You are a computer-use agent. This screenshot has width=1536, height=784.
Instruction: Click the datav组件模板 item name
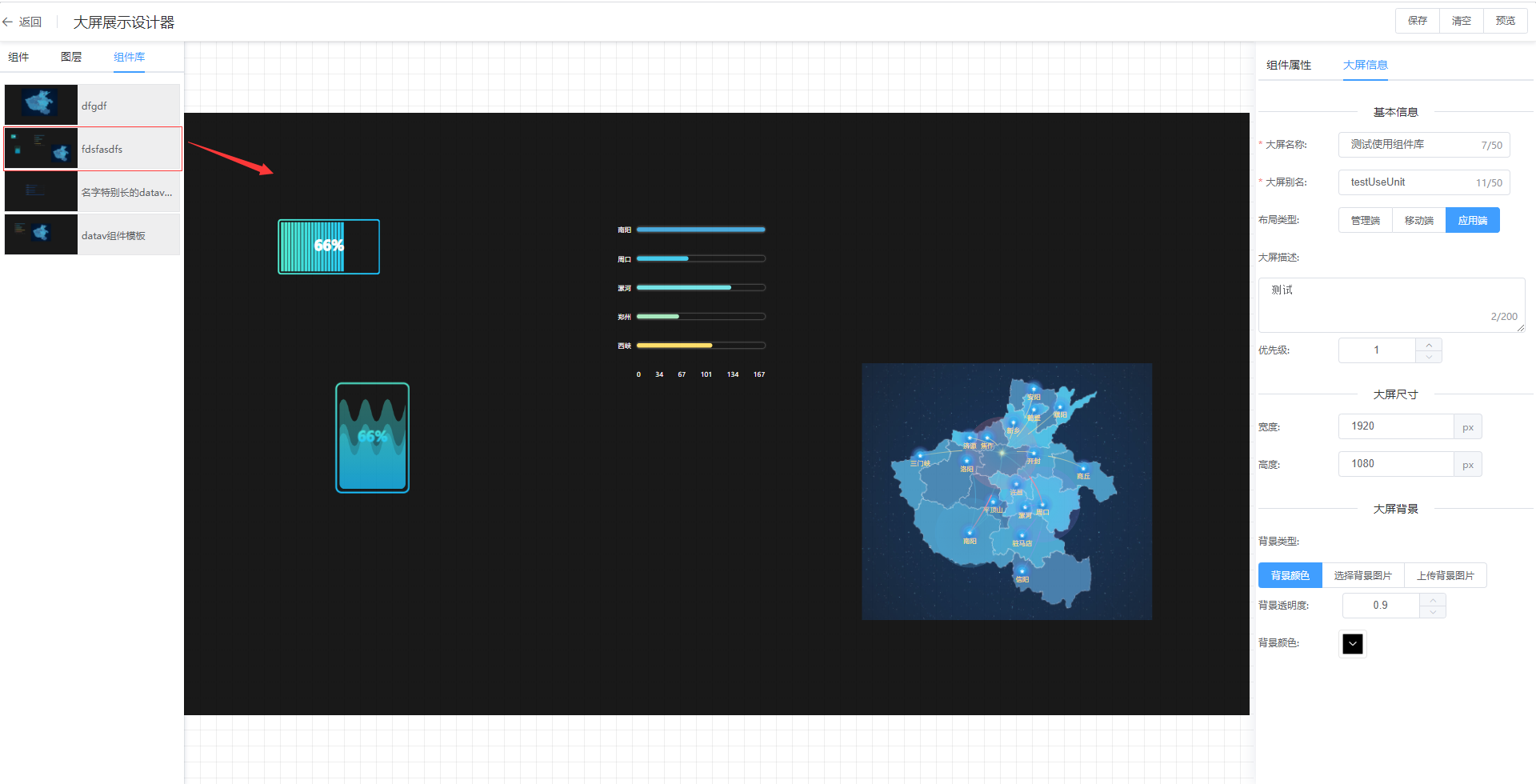tap(113, 235)
